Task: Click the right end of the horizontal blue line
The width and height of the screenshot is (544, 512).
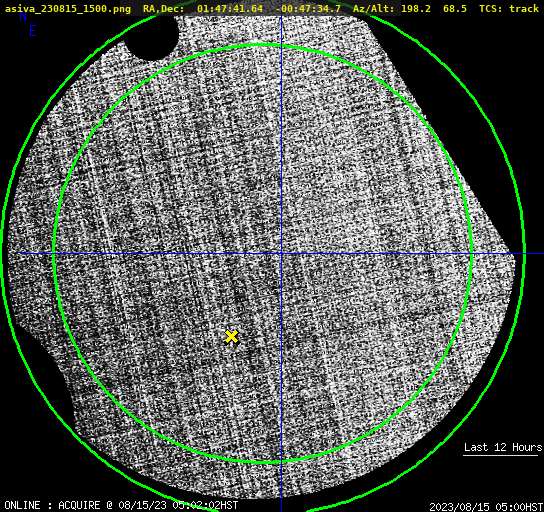Action: pyautogui.click(x=542, y=254)
